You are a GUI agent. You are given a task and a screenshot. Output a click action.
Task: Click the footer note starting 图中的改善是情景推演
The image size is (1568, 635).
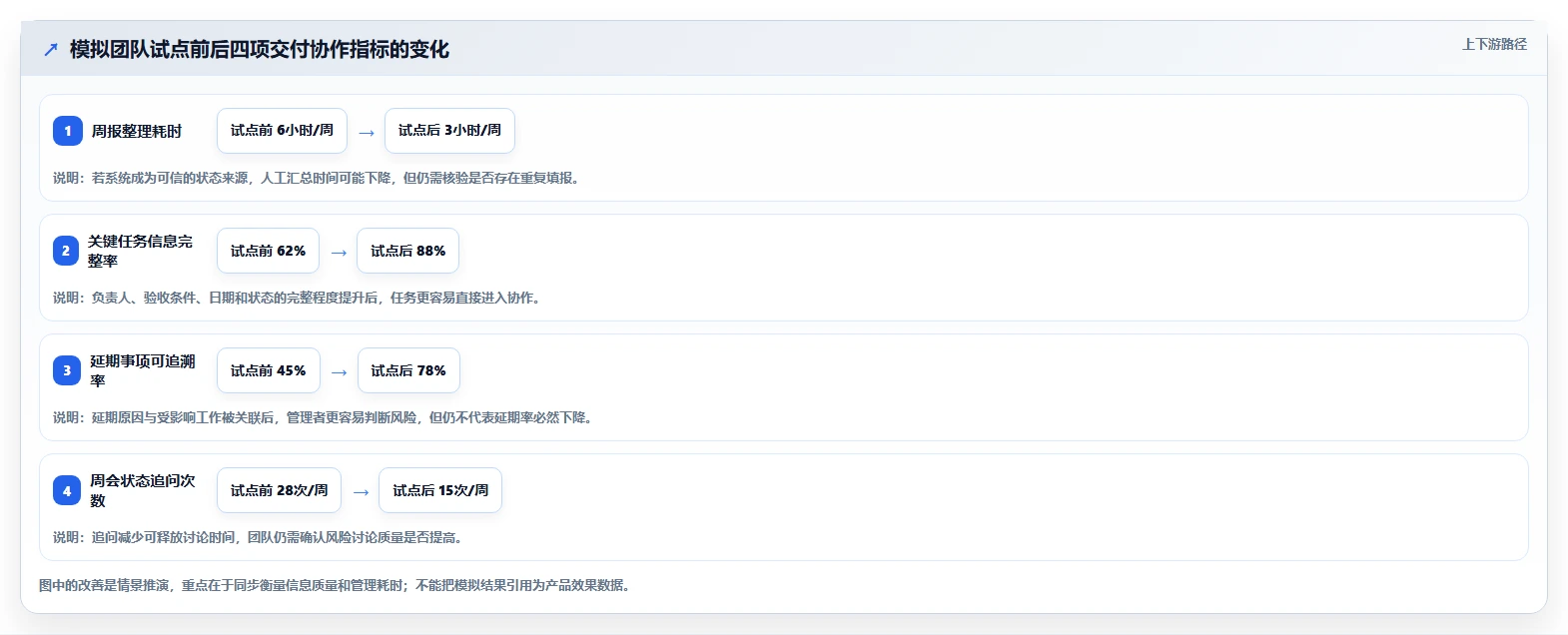(x=337, y=585)
